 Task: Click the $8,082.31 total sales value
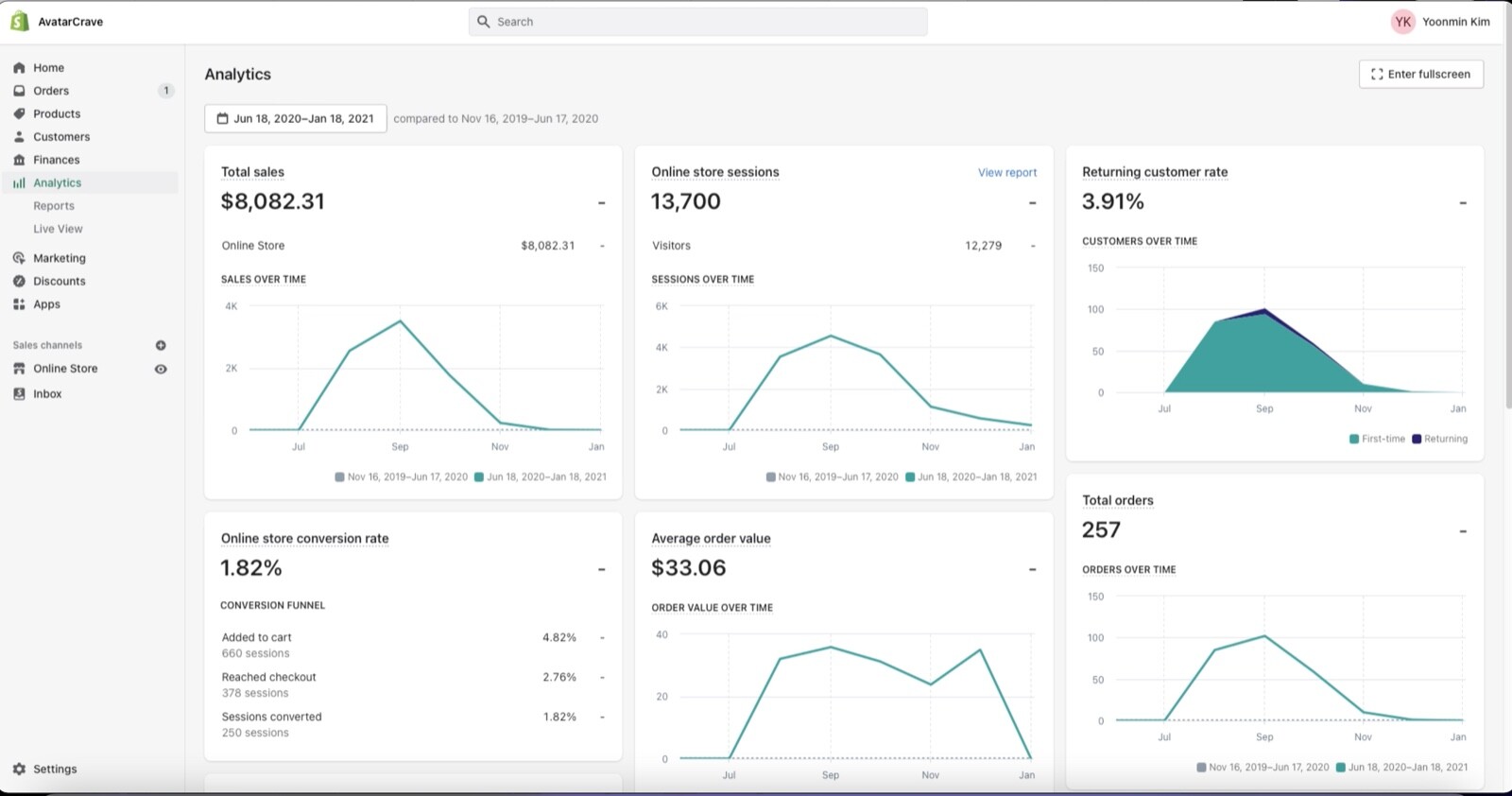click(x=273, y=201)
